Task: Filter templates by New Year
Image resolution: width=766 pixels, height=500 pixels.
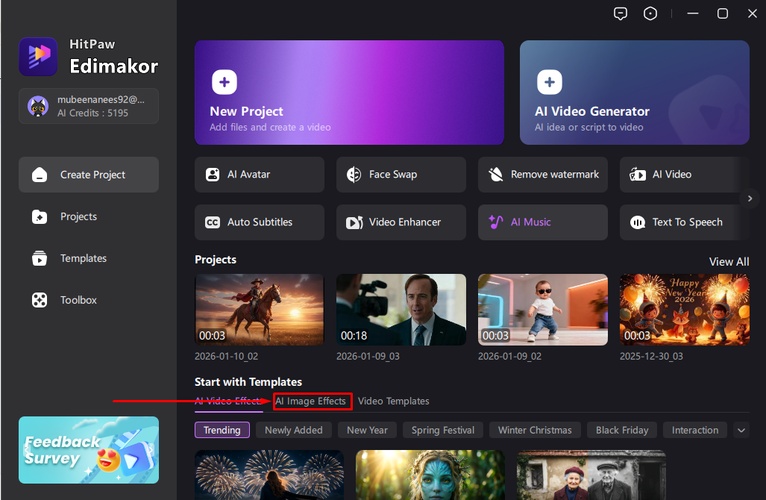Action: [367, 430]
